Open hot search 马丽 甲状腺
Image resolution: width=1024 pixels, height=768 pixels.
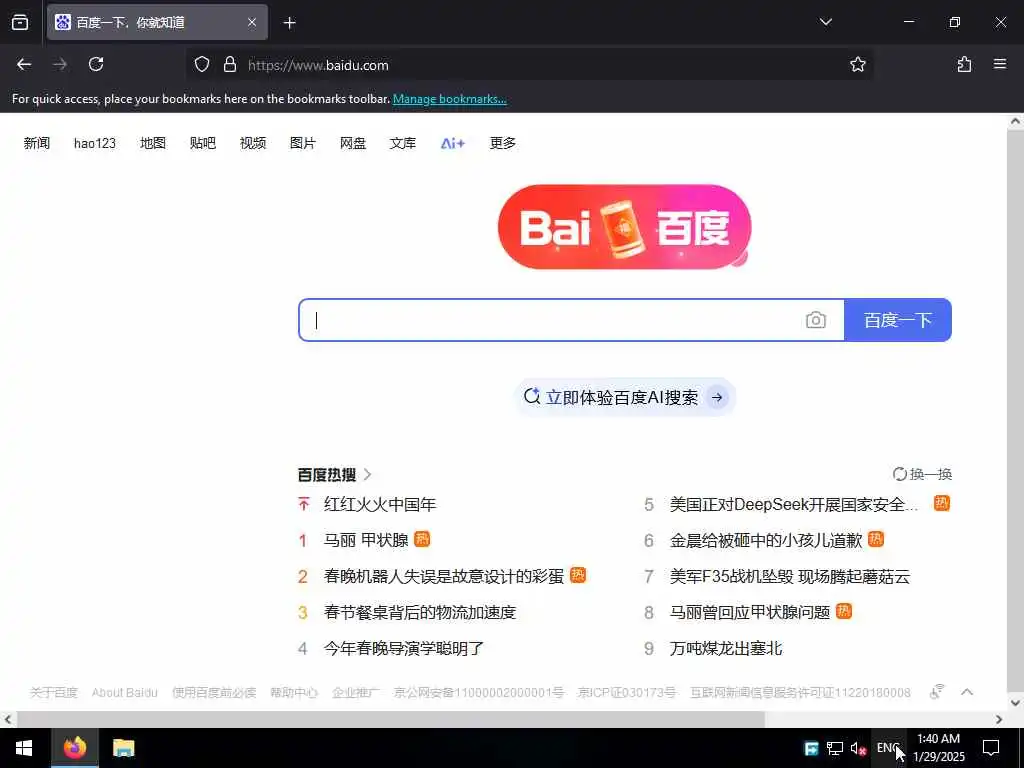366,540
